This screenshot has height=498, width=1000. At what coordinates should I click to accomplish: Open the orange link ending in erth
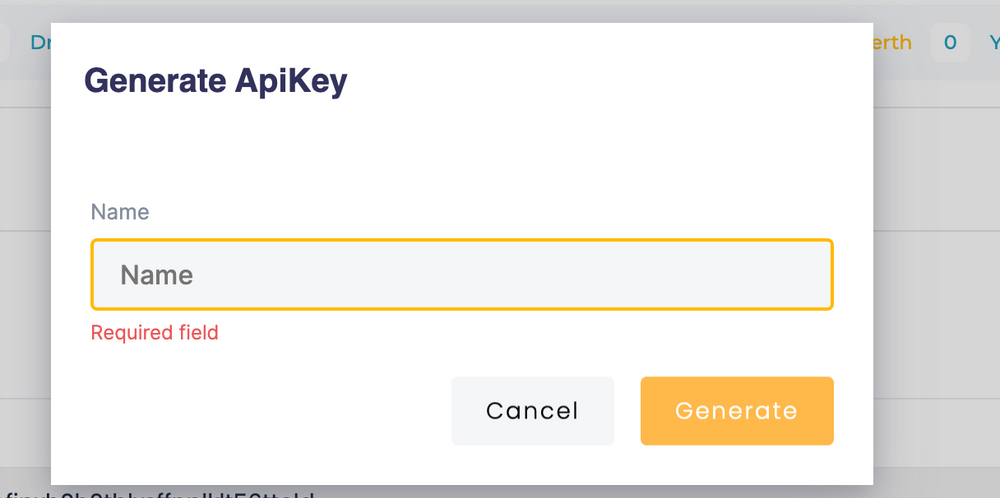[892, 43]
